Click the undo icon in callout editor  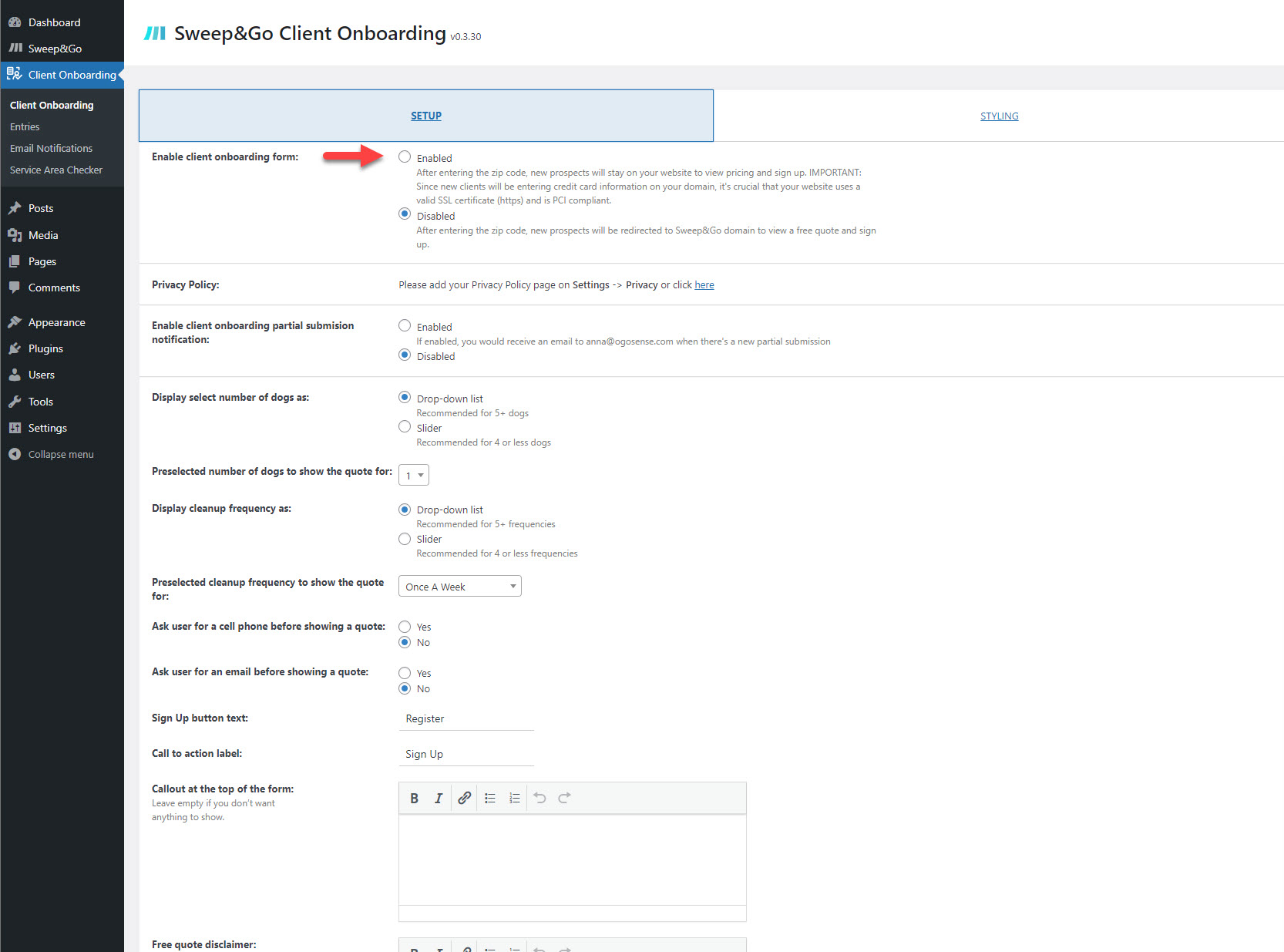pos(539,799)
